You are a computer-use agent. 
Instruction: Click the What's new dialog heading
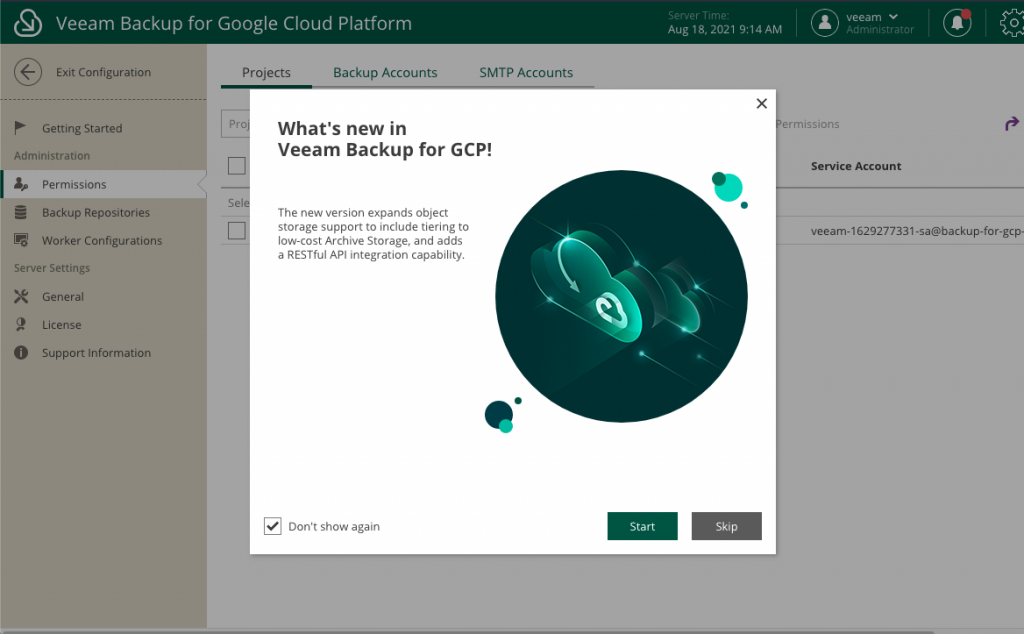(384, 139)
